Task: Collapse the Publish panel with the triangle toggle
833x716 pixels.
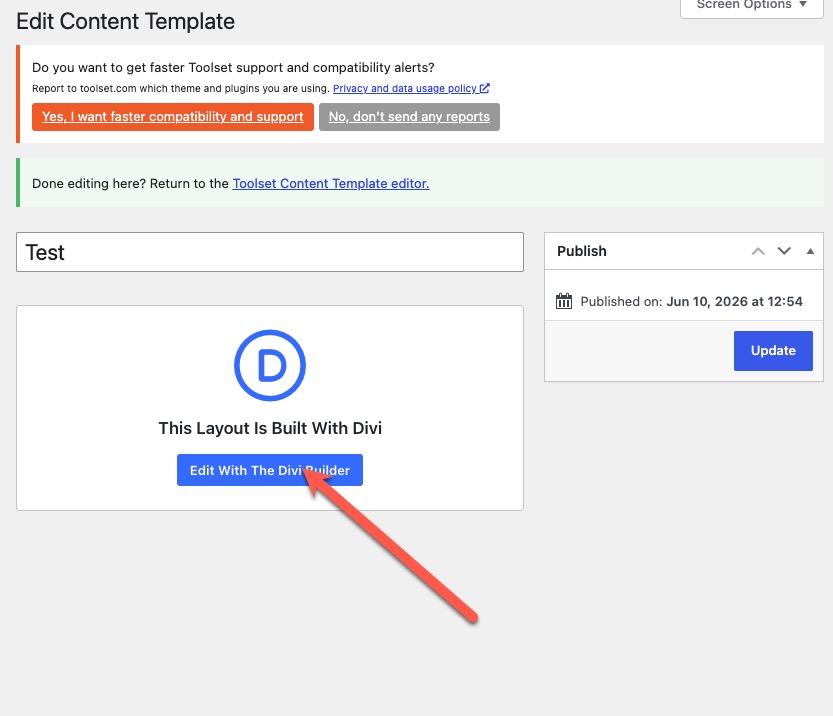Action: (810, 251)
